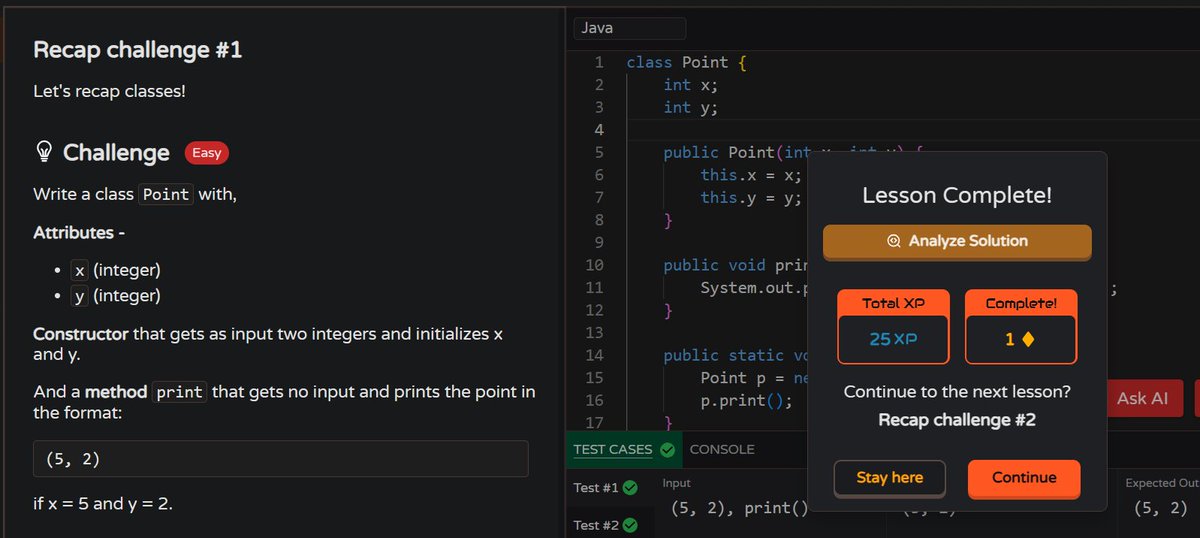
Task: Open the Ask AI assistant
Action: [x=1142, y=398]
